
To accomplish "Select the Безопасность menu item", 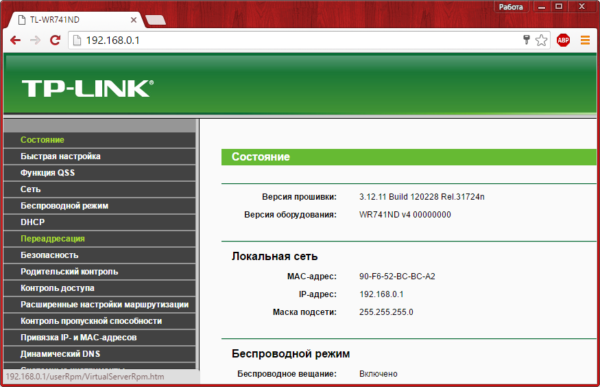I will (x=99, y=255).
